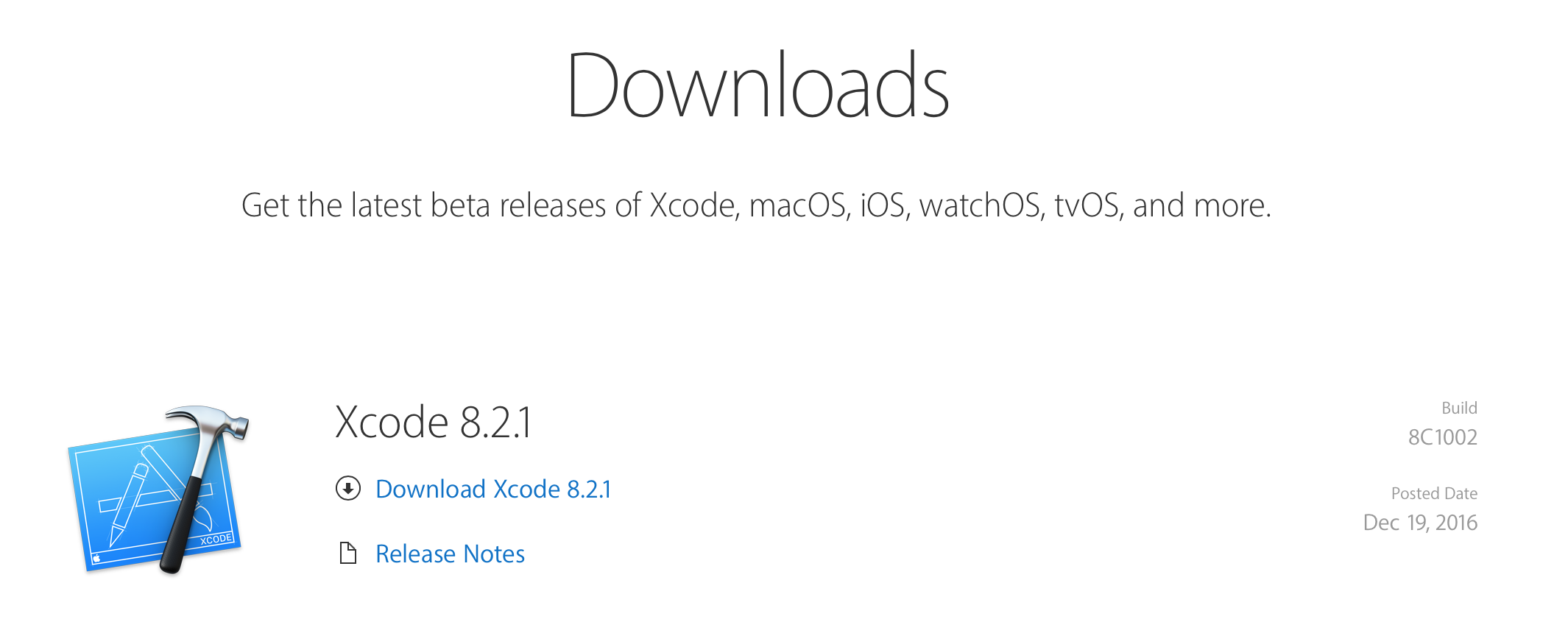Image resolution: width=1568 pixels, height=636 pixels.
Task: Click the document page icon beside Release Notes
Action: click(x=348, y=553)
